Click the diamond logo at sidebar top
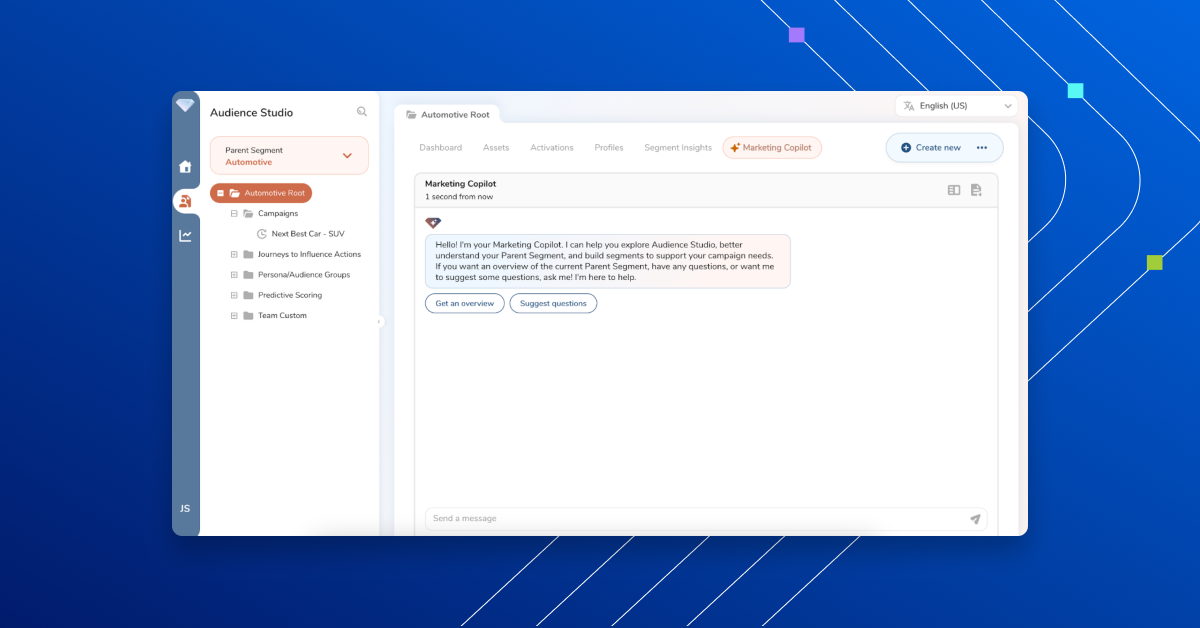Image resolution: width=1200 pixels, height=628 pixels. click(185, 104)
